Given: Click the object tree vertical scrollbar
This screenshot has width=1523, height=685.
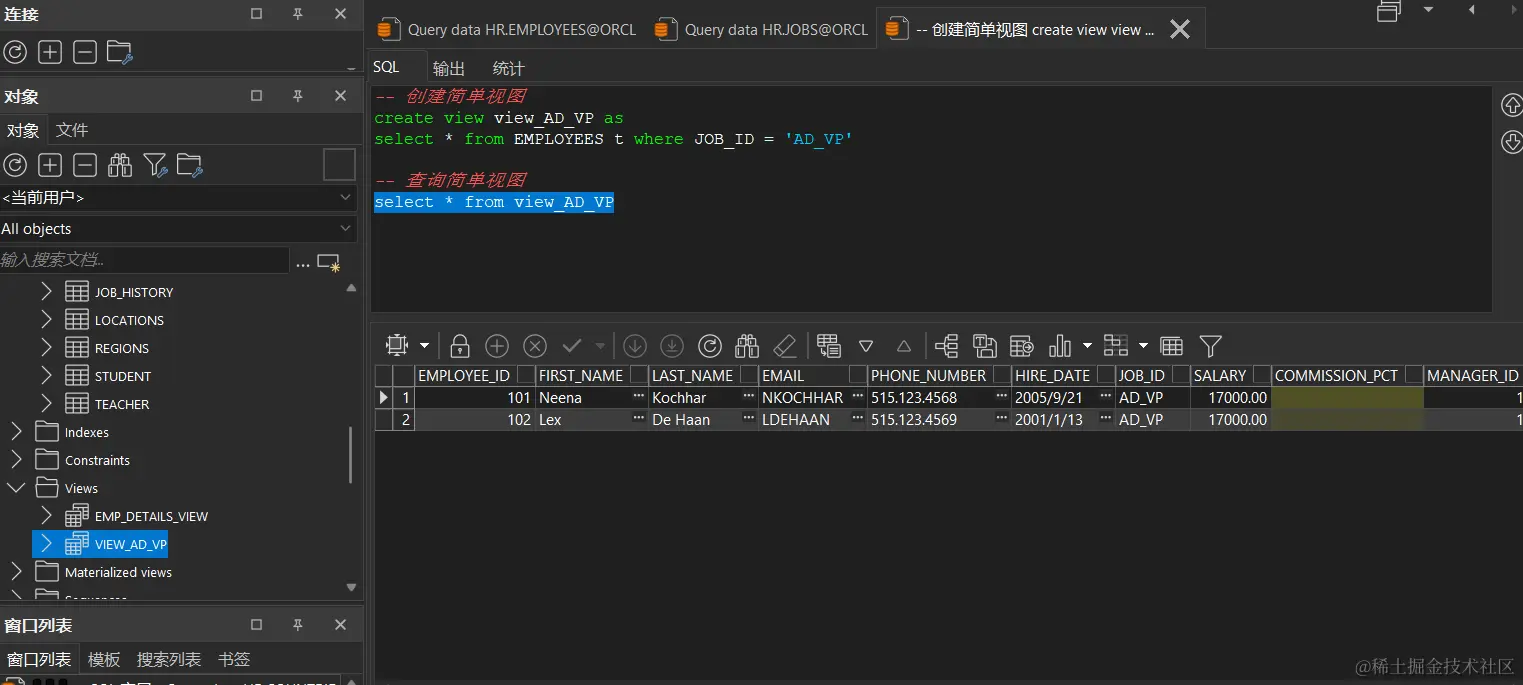Looking at the screenshot, I should click(351, 455).
